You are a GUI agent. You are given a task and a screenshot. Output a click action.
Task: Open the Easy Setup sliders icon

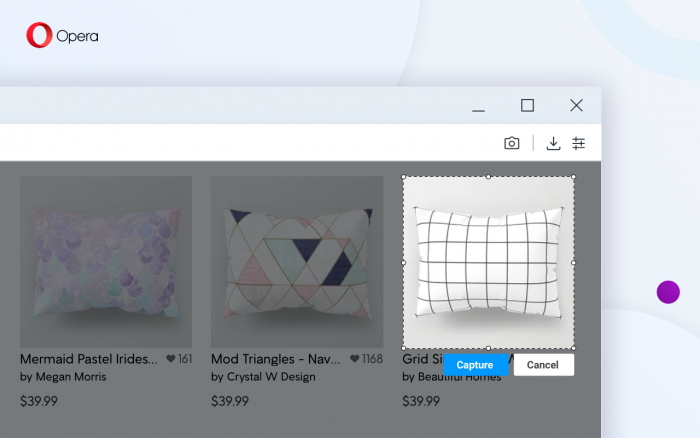coord(579,143)
